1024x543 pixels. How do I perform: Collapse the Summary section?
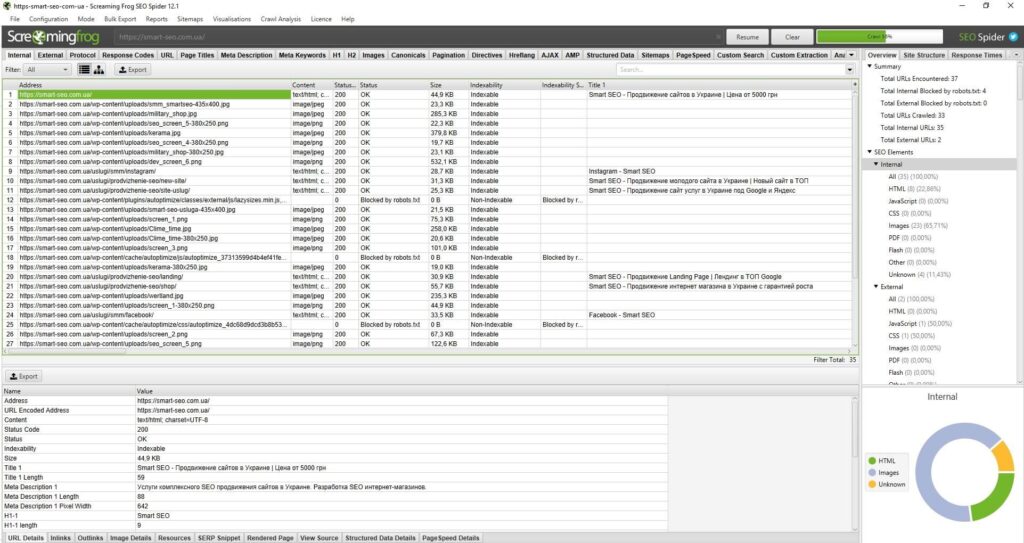(x=869, y=66)
